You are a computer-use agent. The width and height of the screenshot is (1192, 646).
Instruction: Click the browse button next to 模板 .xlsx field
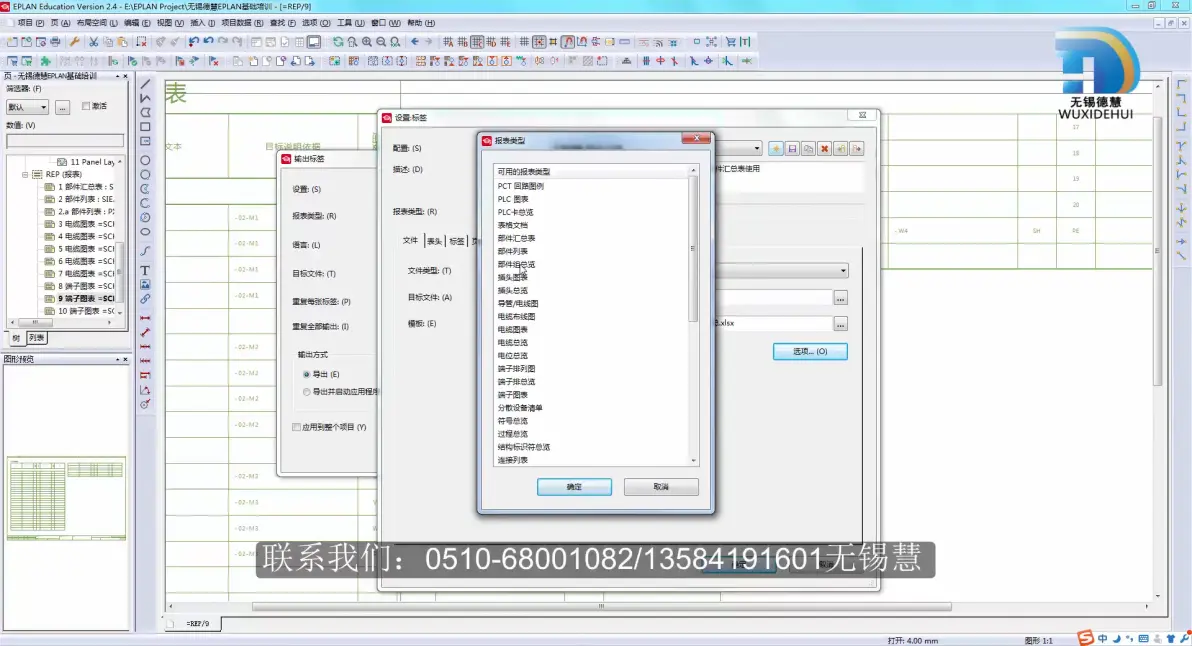(x=840, y=325)
